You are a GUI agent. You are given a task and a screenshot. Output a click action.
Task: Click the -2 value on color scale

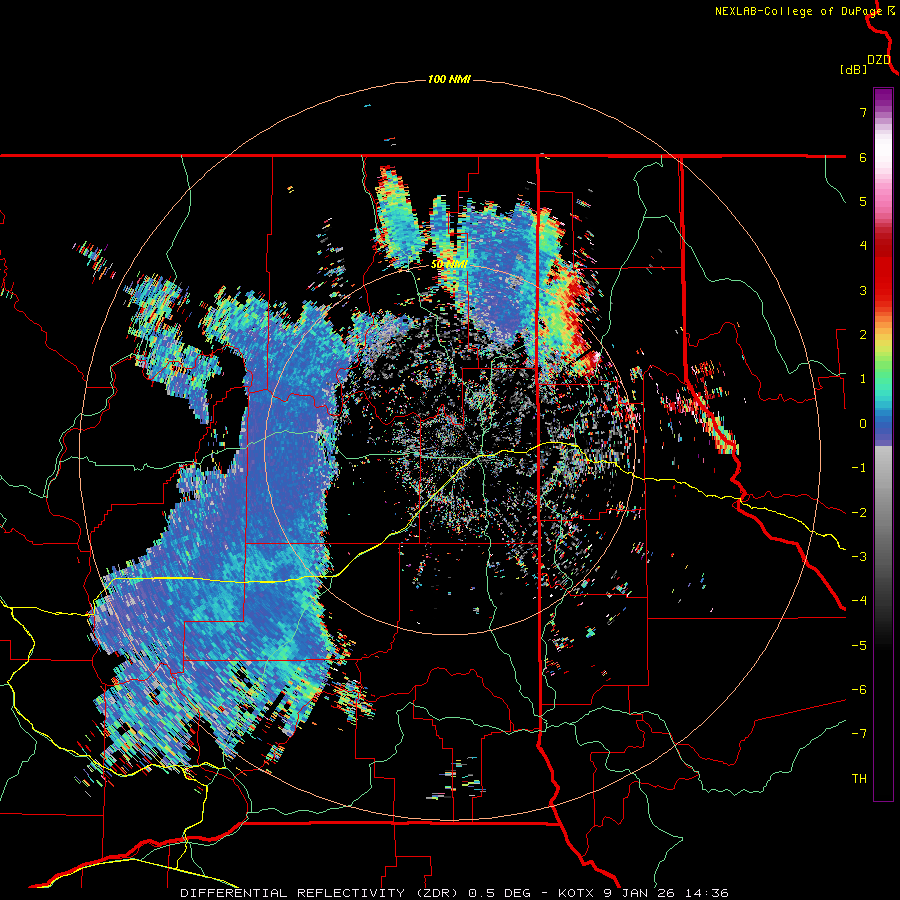859,513
